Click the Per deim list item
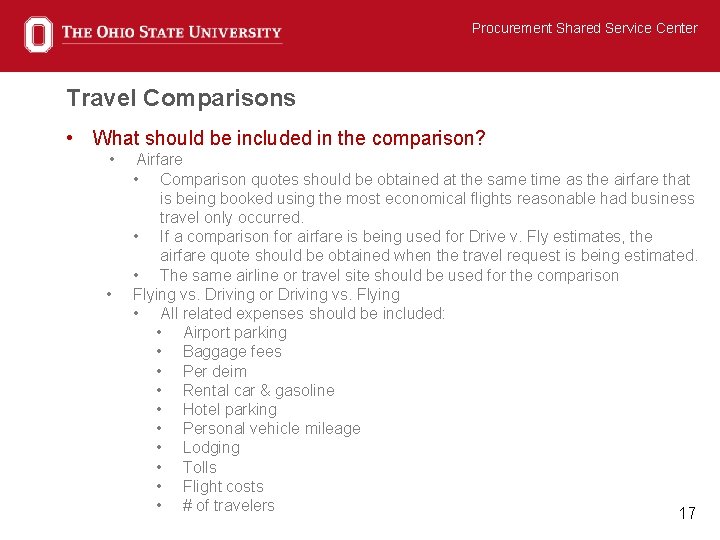The image size is (720, 540). pyautogui.click(x=214, y=371)
